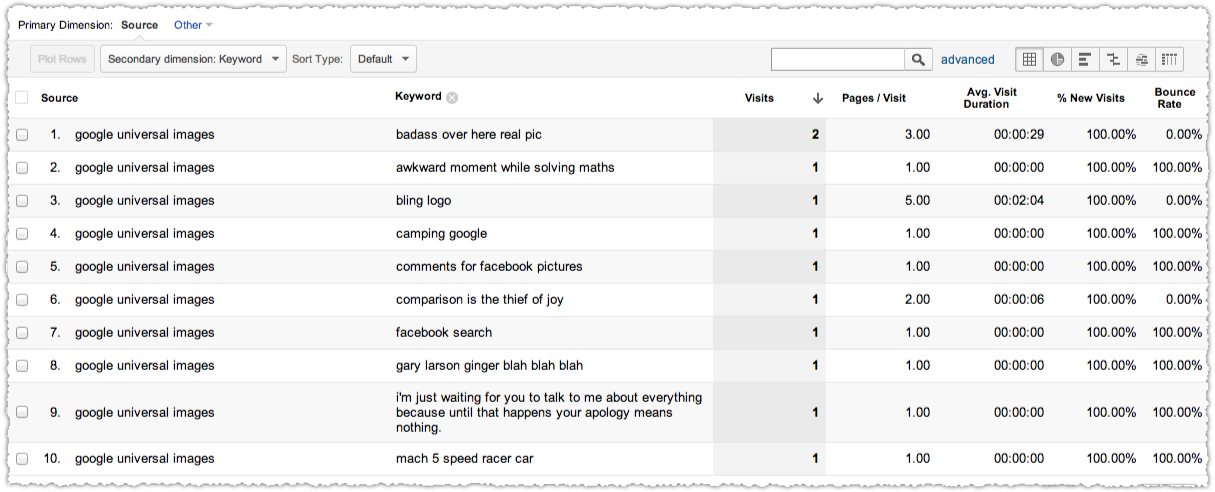Click the 2.00 pages per visit value
1215x492 pixels.
coord(917,300)
